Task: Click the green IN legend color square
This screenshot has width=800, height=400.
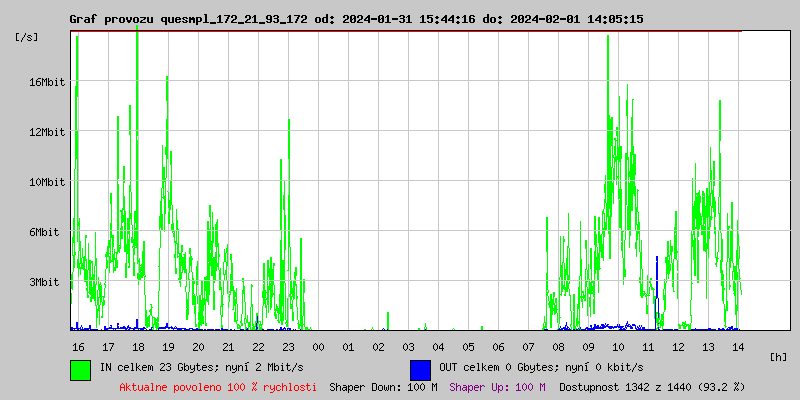Action: tap(80, 369)
